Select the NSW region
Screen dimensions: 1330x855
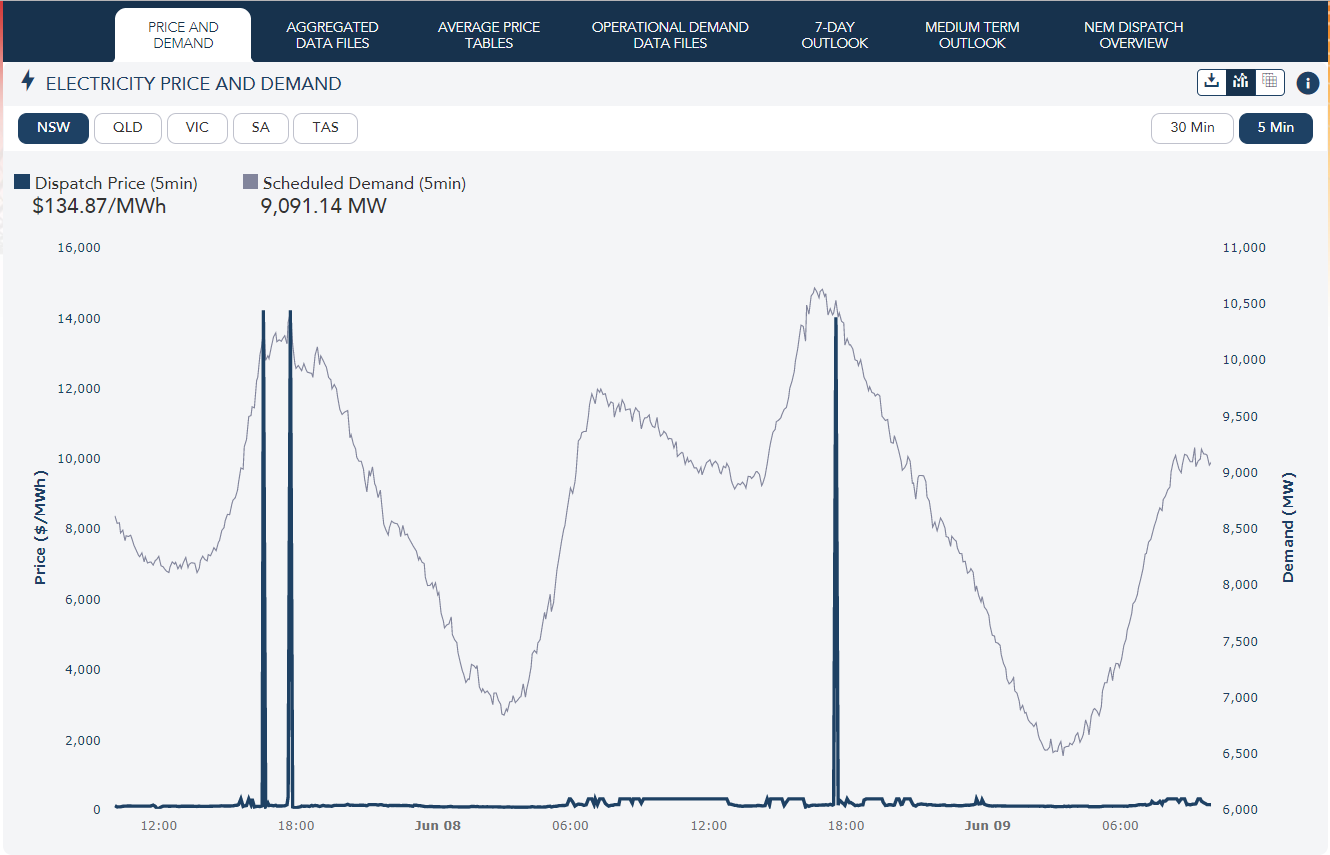tap(54, 128)
